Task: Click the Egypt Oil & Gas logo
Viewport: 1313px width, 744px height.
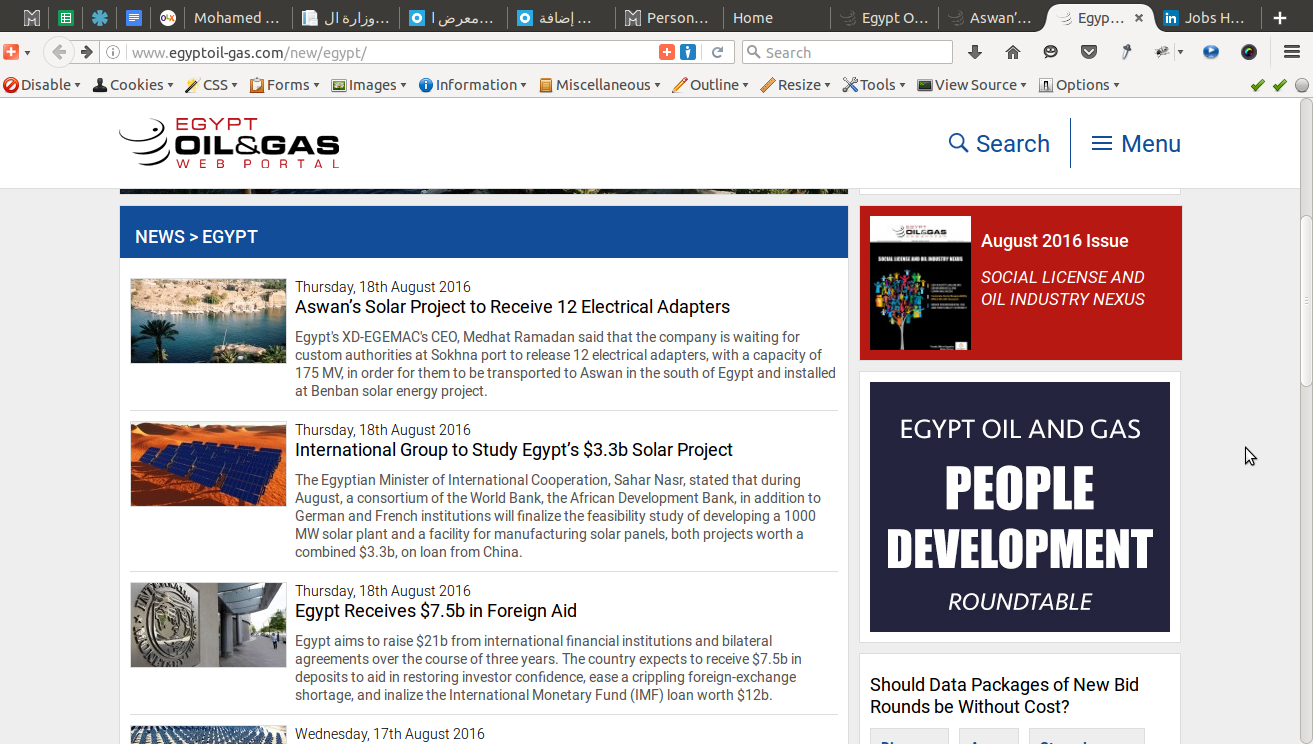Action: [x=229, y=143]
